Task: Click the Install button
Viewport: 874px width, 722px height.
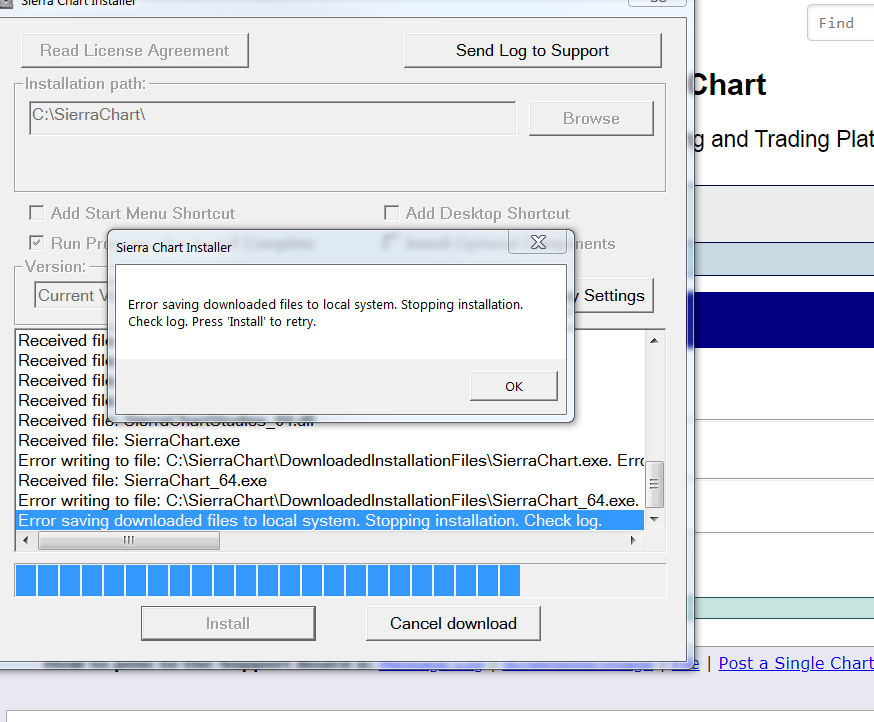Action: (228, 623)
